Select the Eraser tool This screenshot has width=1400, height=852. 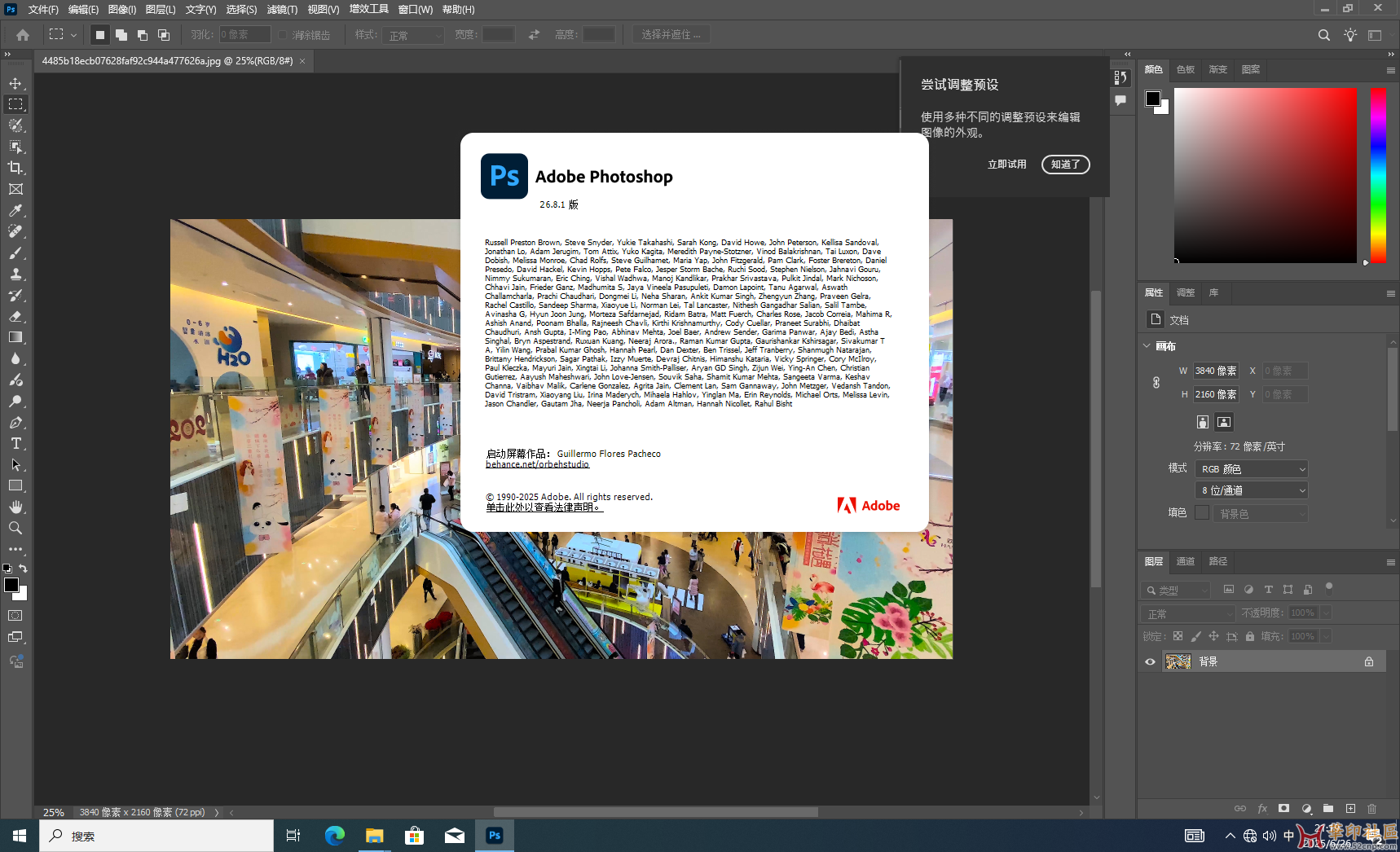pyautogui.click(x=15, y=316)
